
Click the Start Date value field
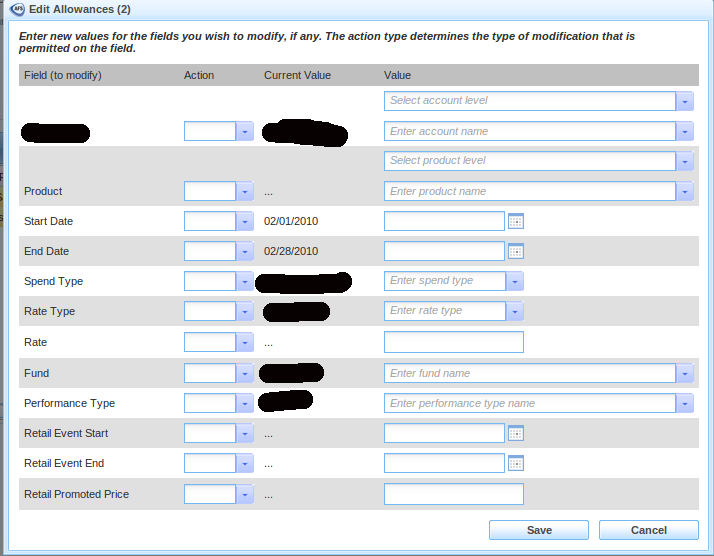[x=444, y=221]
